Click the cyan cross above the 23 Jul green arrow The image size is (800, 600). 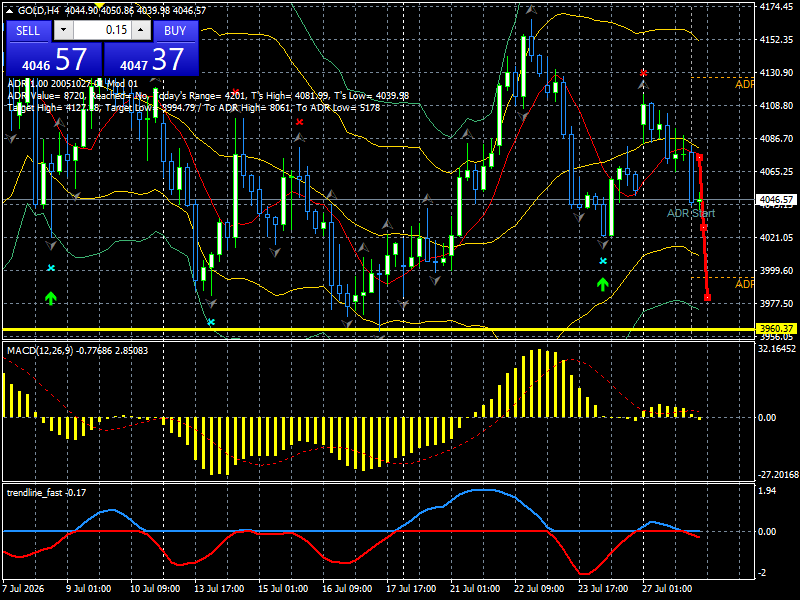603,261
